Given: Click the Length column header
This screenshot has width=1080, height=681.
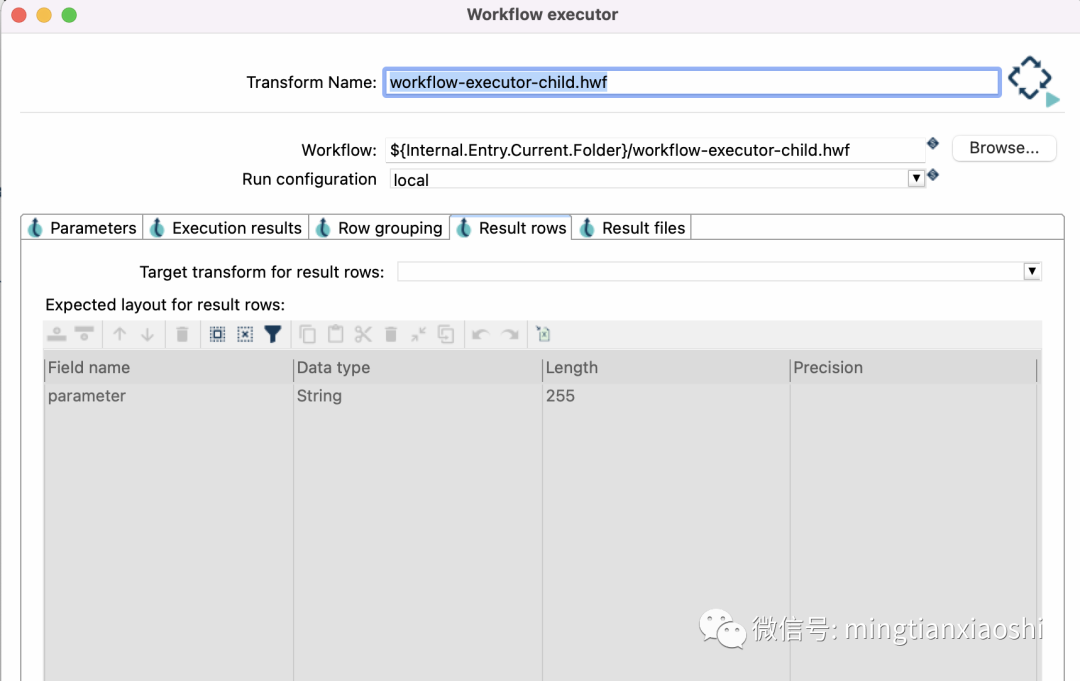Looking at the screenshot, I should click(665, 368).
